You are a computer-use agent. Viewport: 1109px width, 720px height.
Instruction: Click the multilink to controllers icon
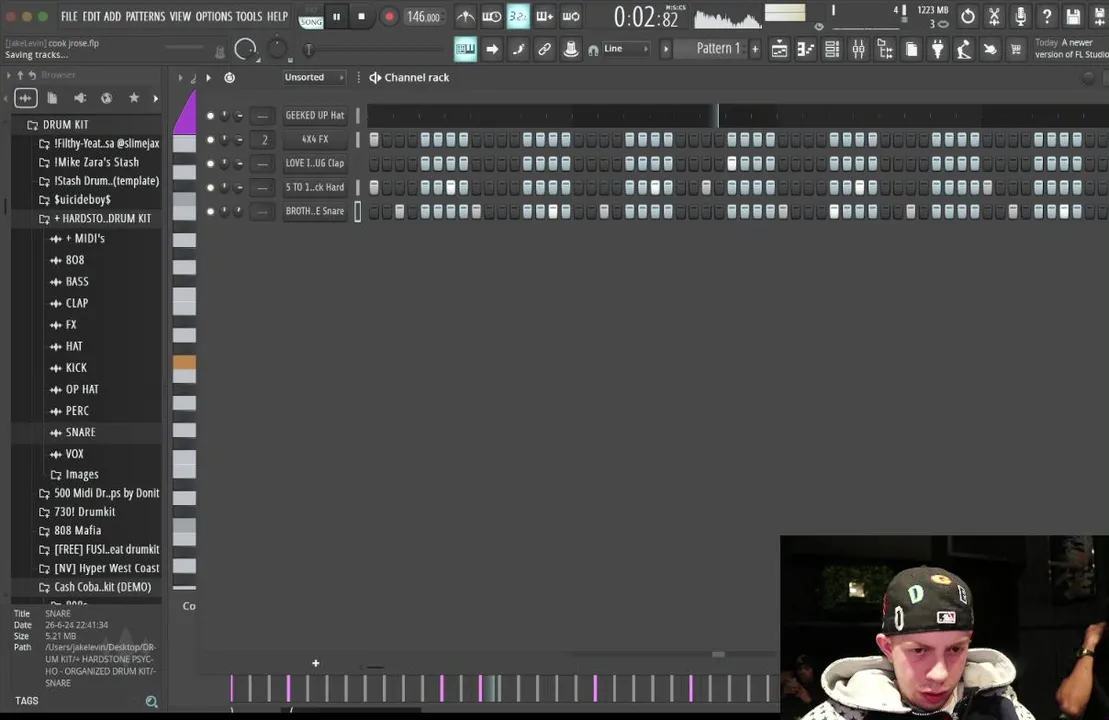click(x=571, y=49)
